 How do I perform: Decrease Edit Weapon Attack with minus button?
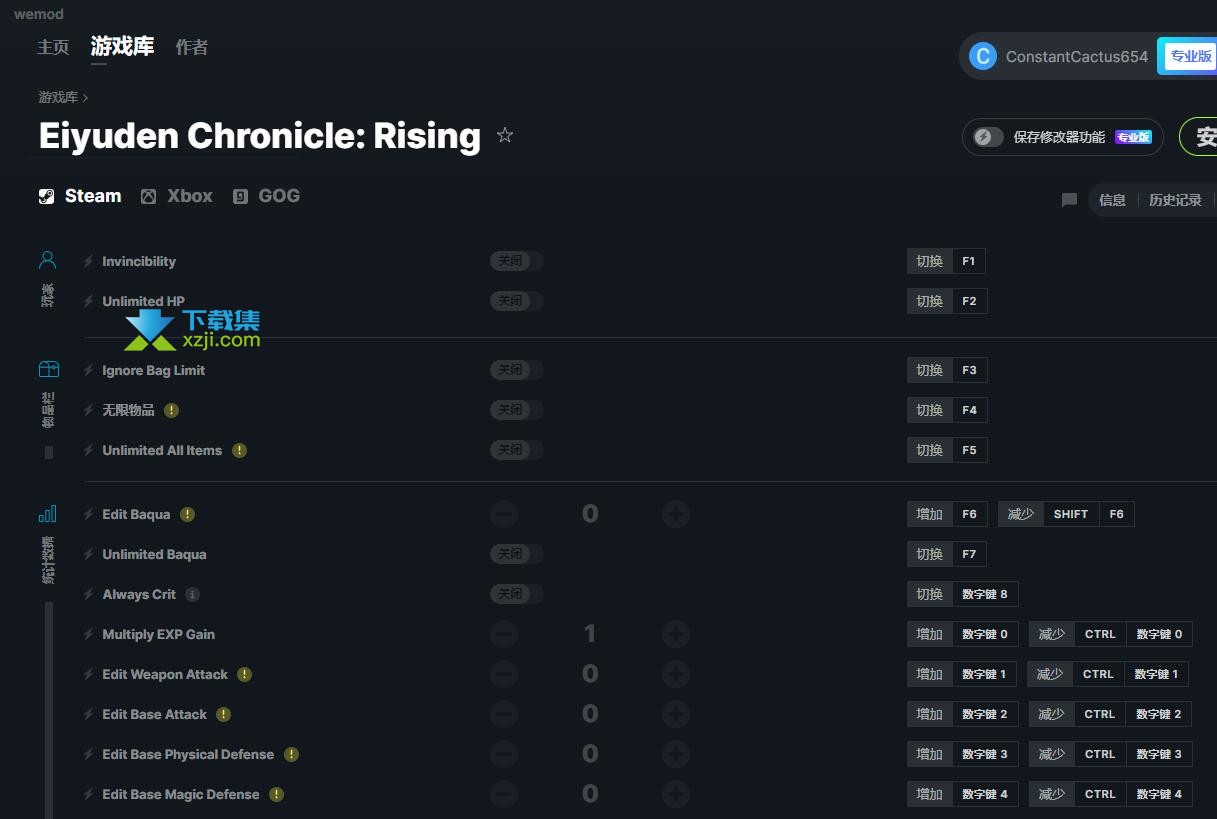pos(504,674)
